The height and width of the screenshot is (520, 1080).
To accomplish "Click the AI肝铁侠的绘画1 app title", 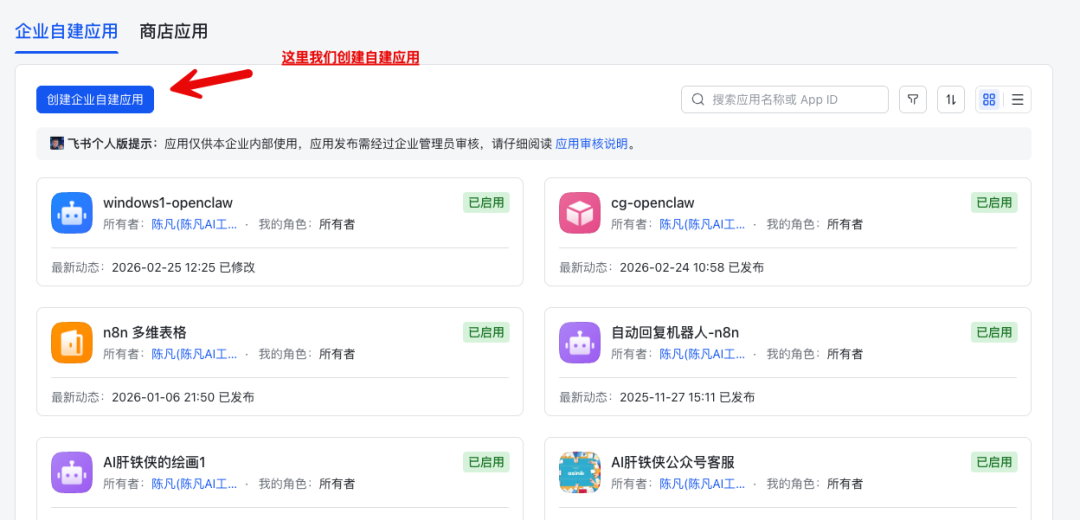I will tap(154, 462).
